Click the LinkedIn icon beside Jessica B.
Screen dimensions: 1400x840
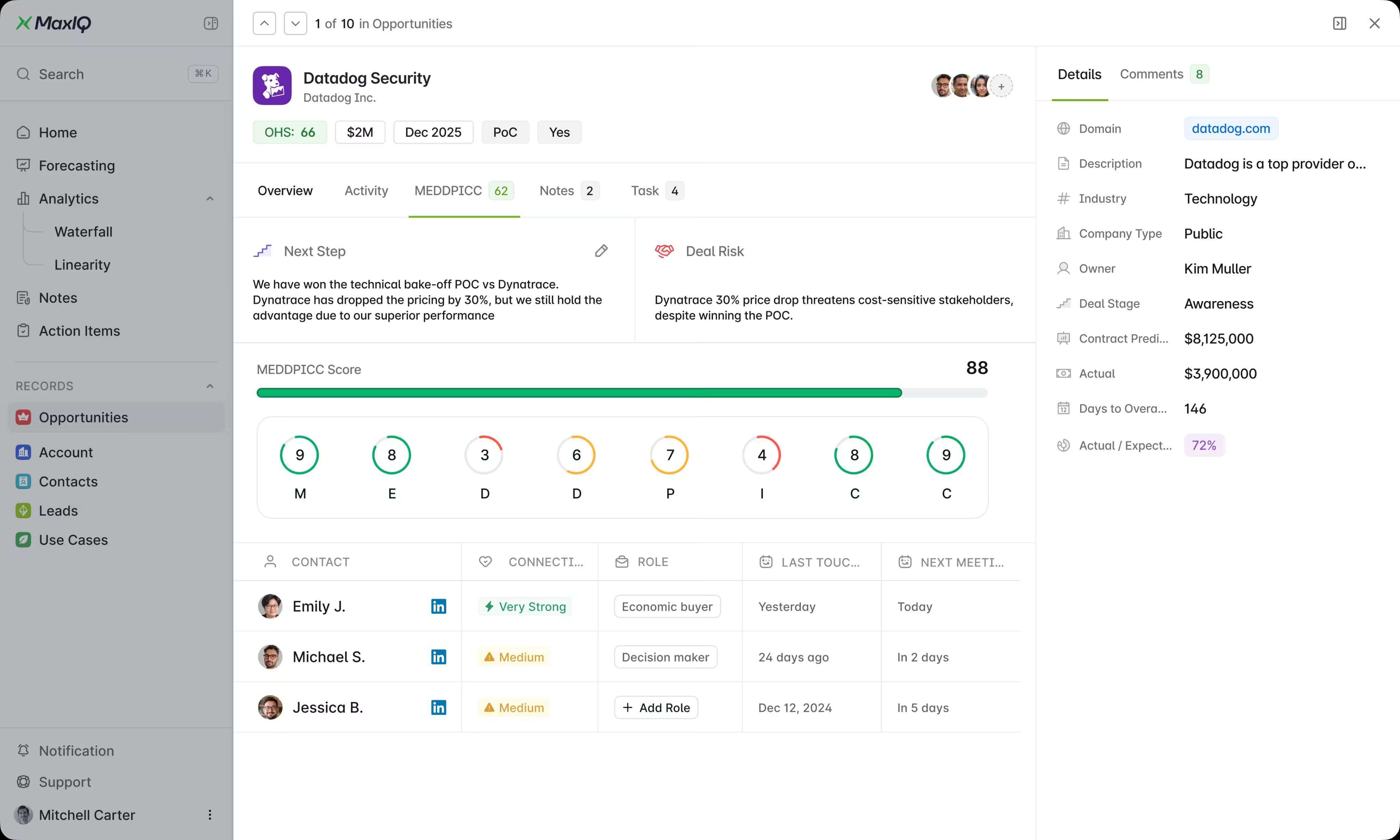pos(438,707)
